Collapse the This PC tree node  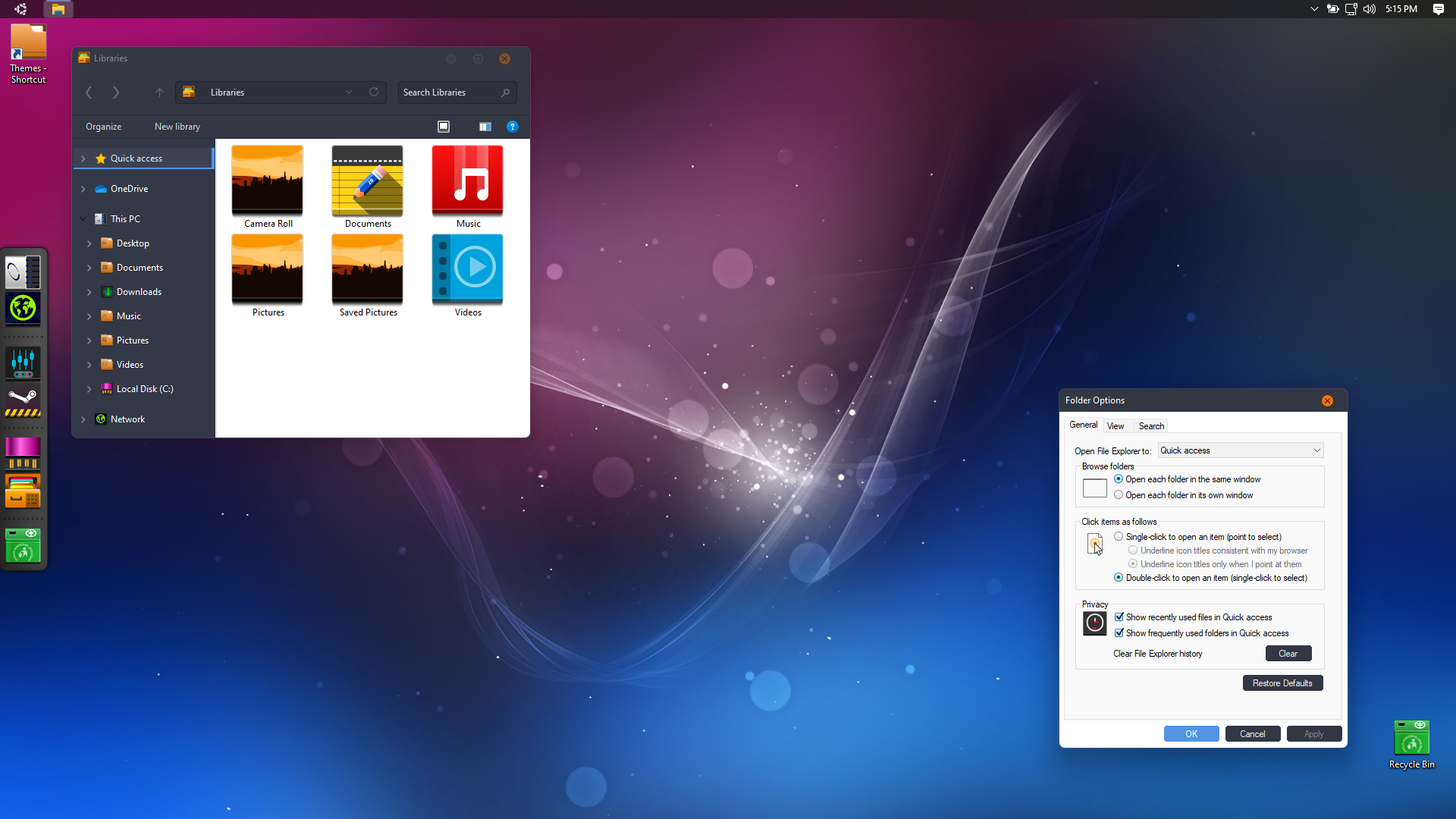click(x=83, y=219)
